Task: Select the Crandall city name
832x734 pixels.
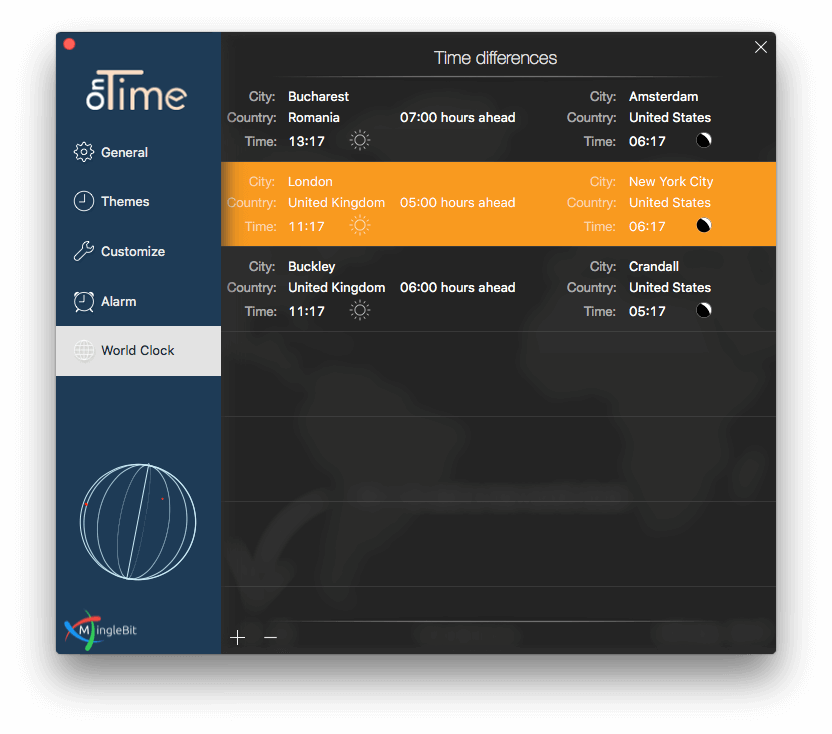Action: (x=654, y=266)
